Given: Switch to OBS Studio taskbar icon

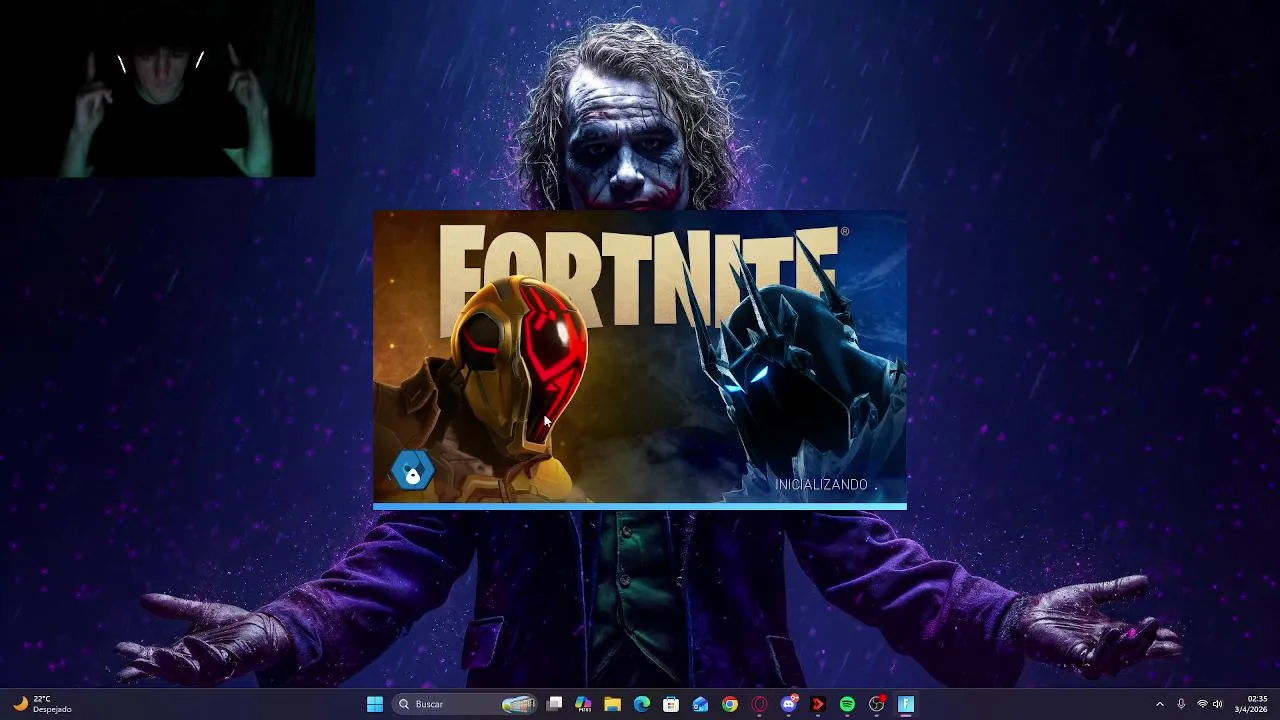Looking at the screenshot, I should click(877, 704).
